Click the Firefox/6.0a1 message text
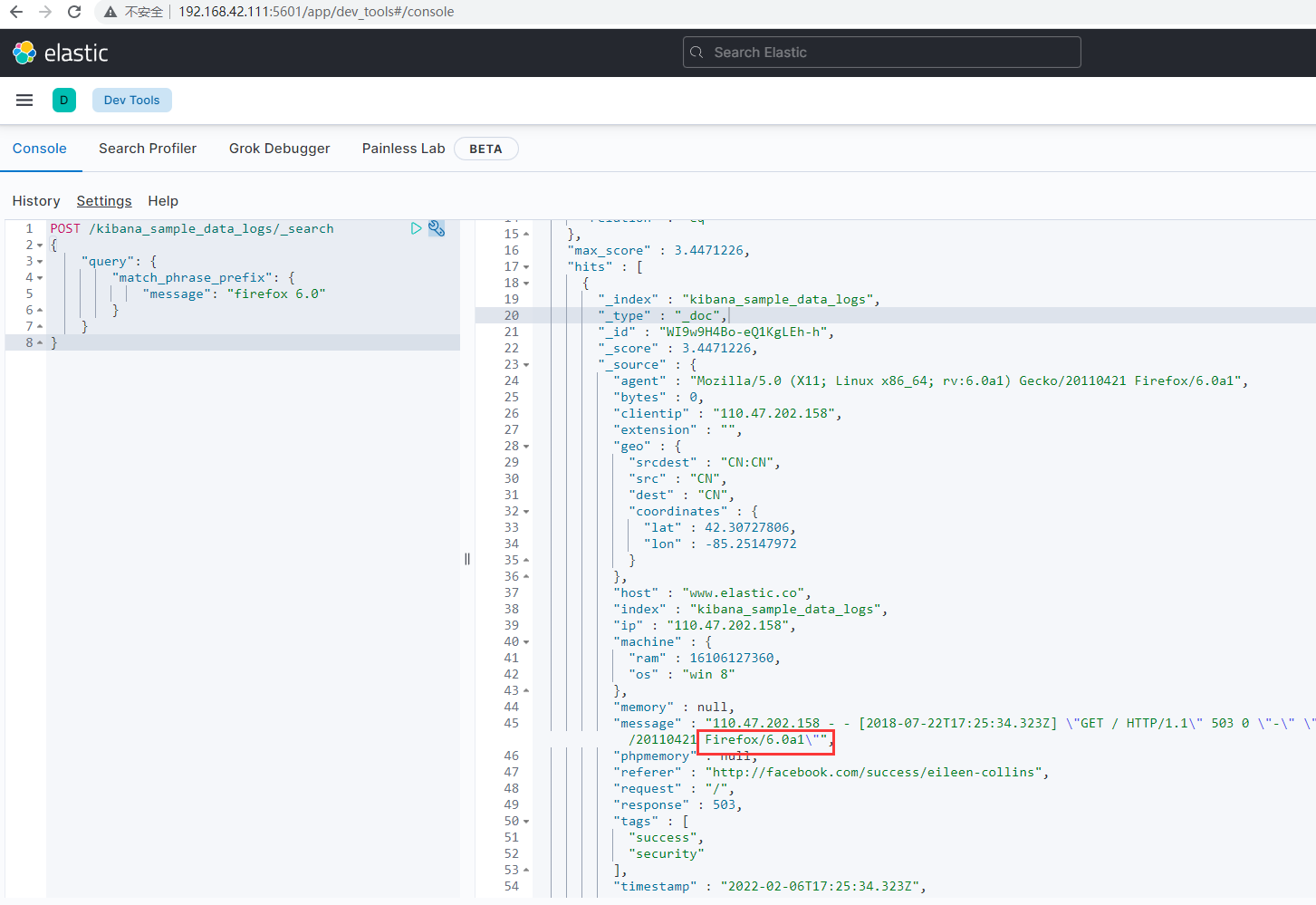 [754, 740]
